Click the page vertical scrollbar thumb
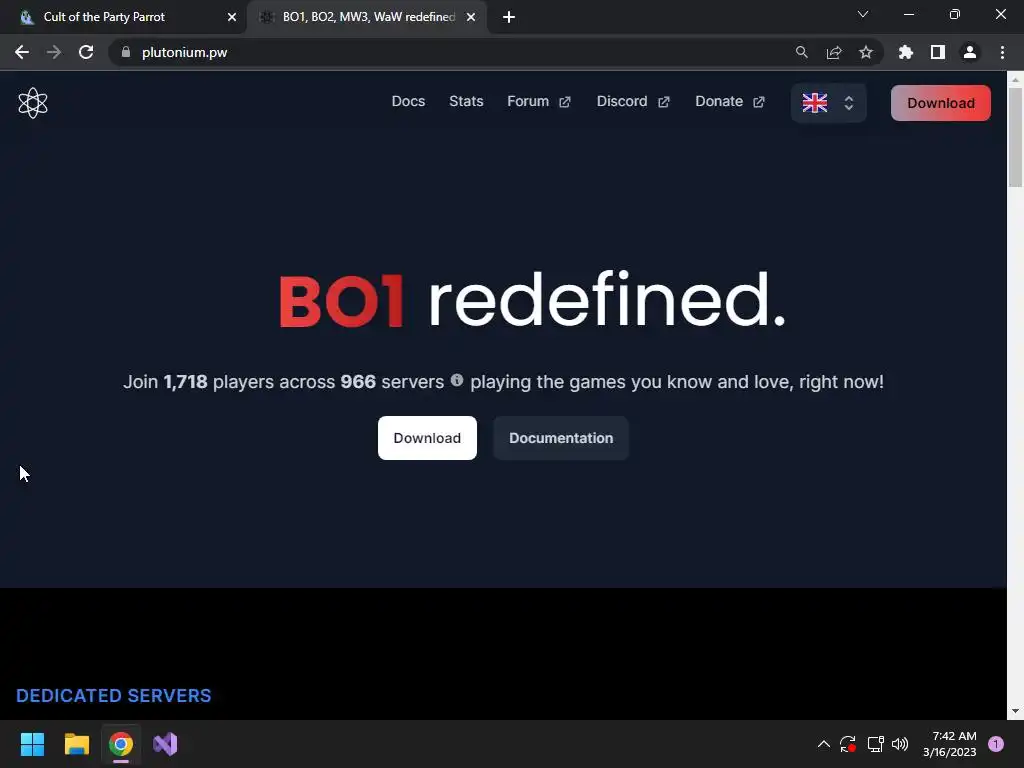 click(x=1015, y=137)
